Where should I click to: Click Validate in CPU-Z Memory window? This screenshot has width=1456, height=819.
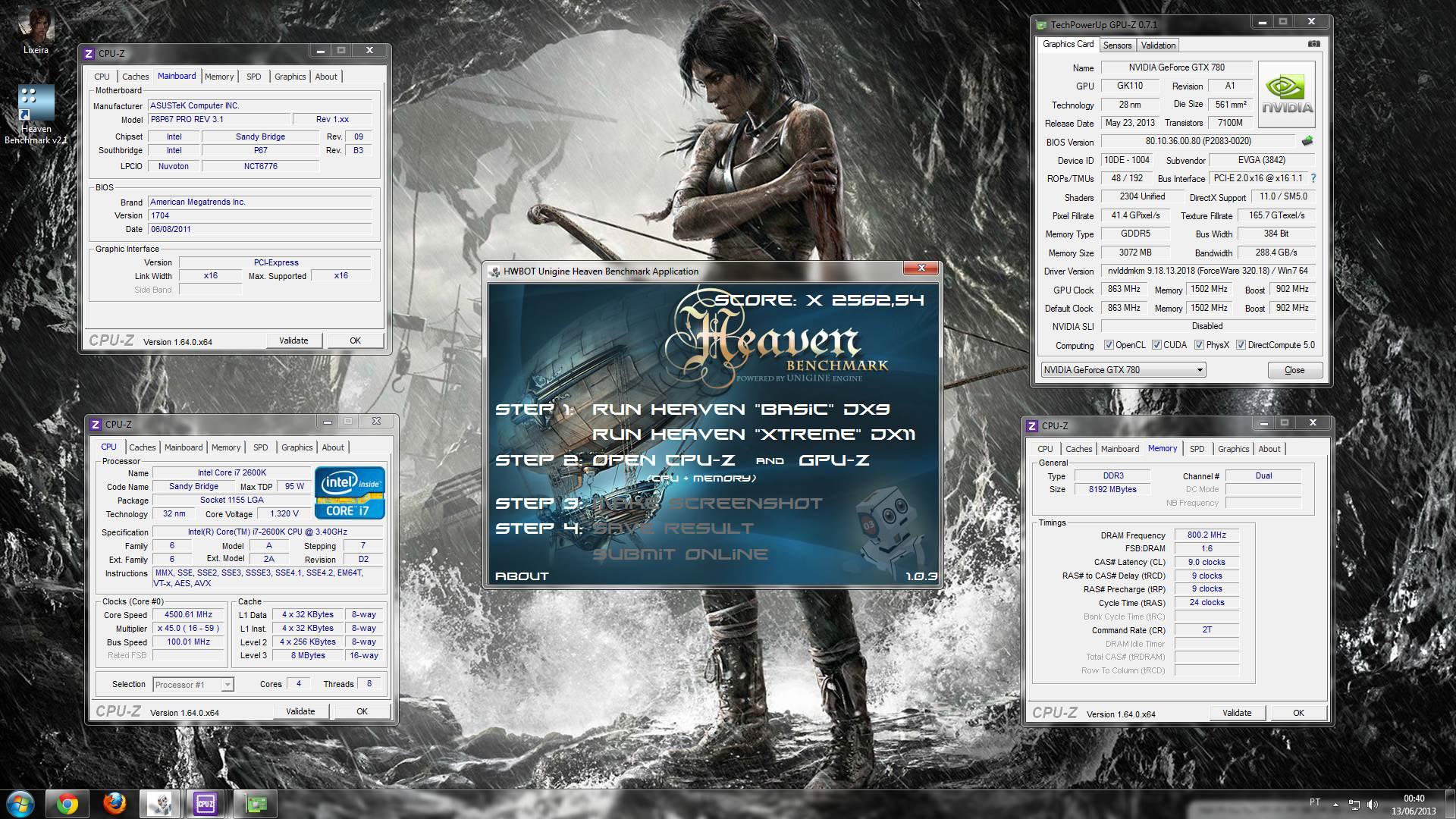1237,713
